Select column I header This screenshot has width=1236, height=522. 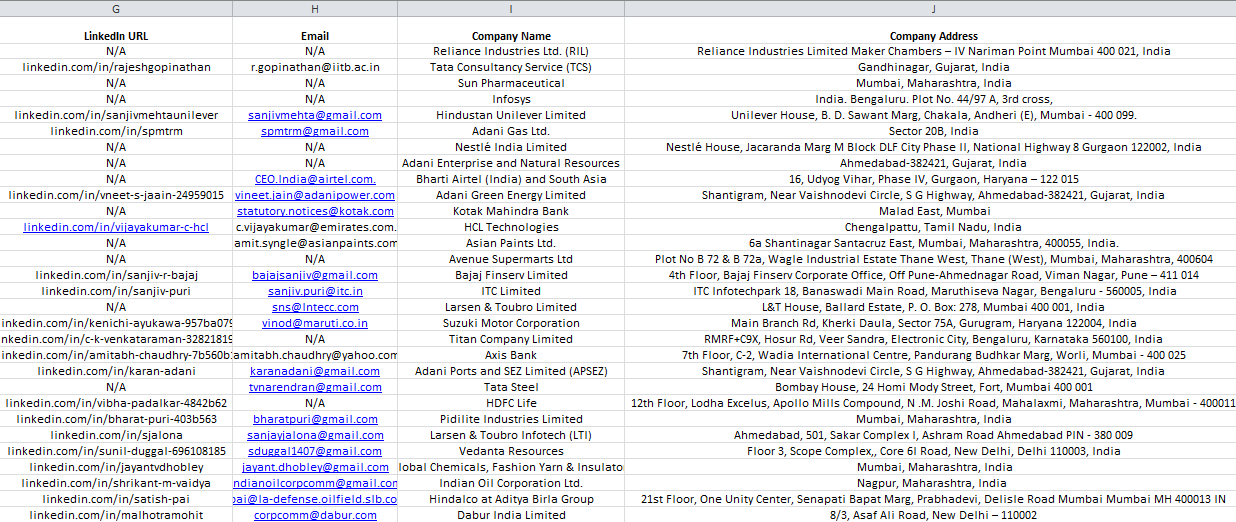point(511,8)
